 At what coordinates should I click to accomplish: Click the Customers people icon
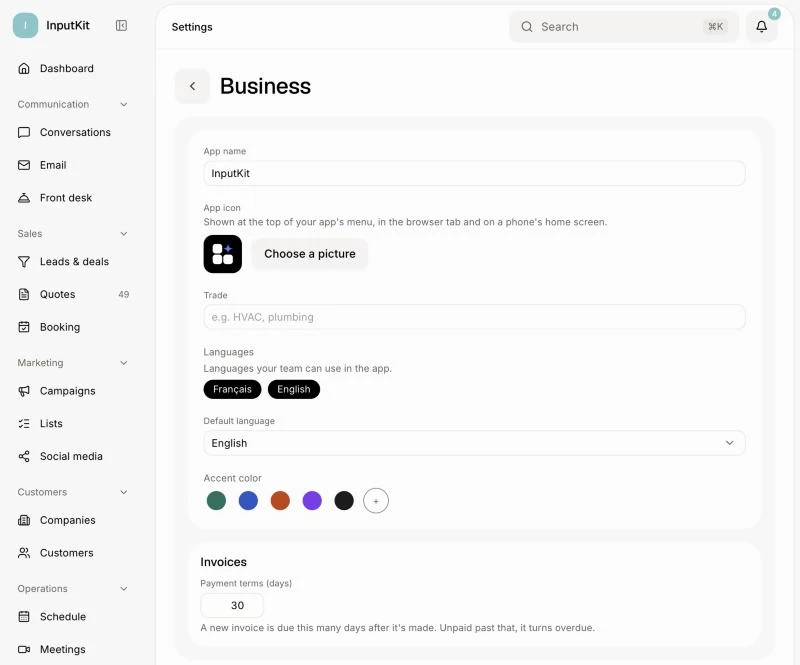pyautogui.click(x=24, y=553)
